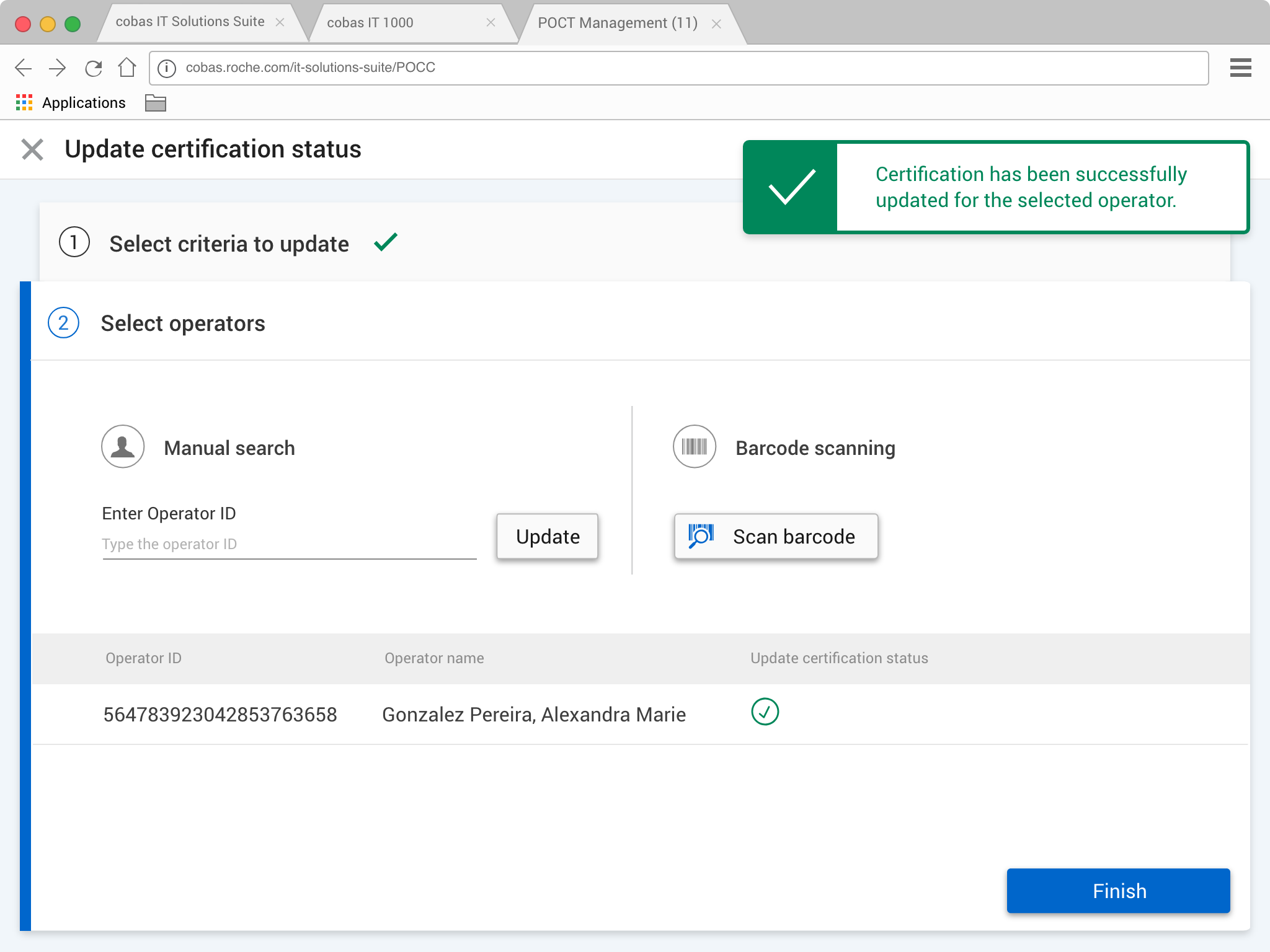Click the Manual search person icon
The width and height of the screenshot is (1270, 952).
pos(123,447)
